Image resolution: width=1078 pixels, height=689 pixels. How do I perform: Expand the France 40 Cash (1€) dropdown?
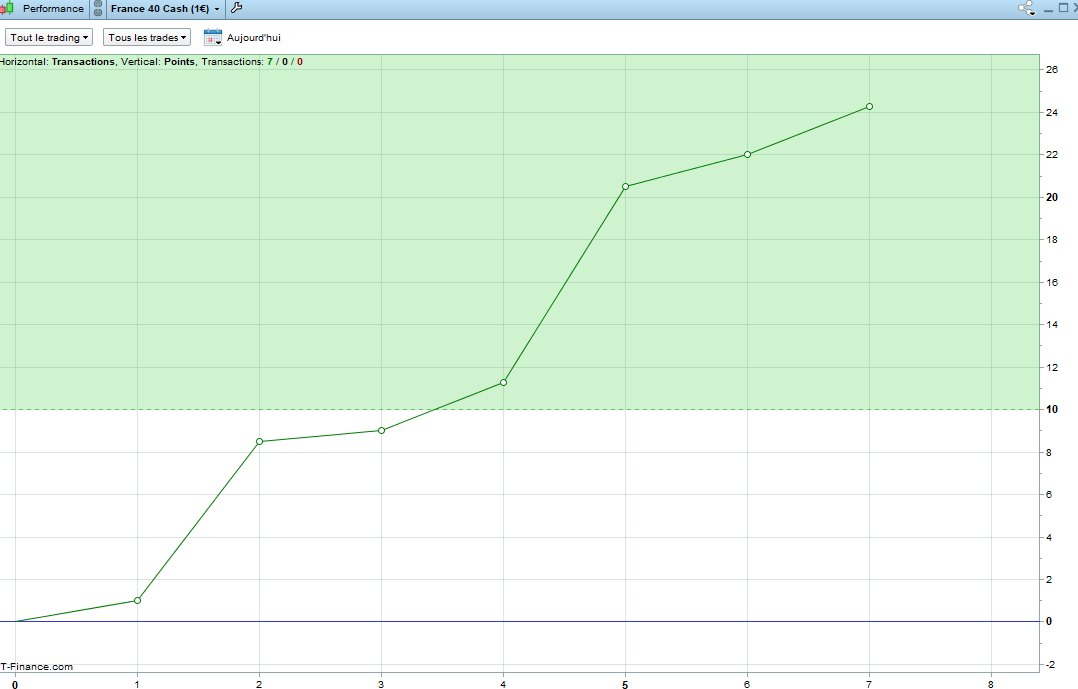coord(165,9)
